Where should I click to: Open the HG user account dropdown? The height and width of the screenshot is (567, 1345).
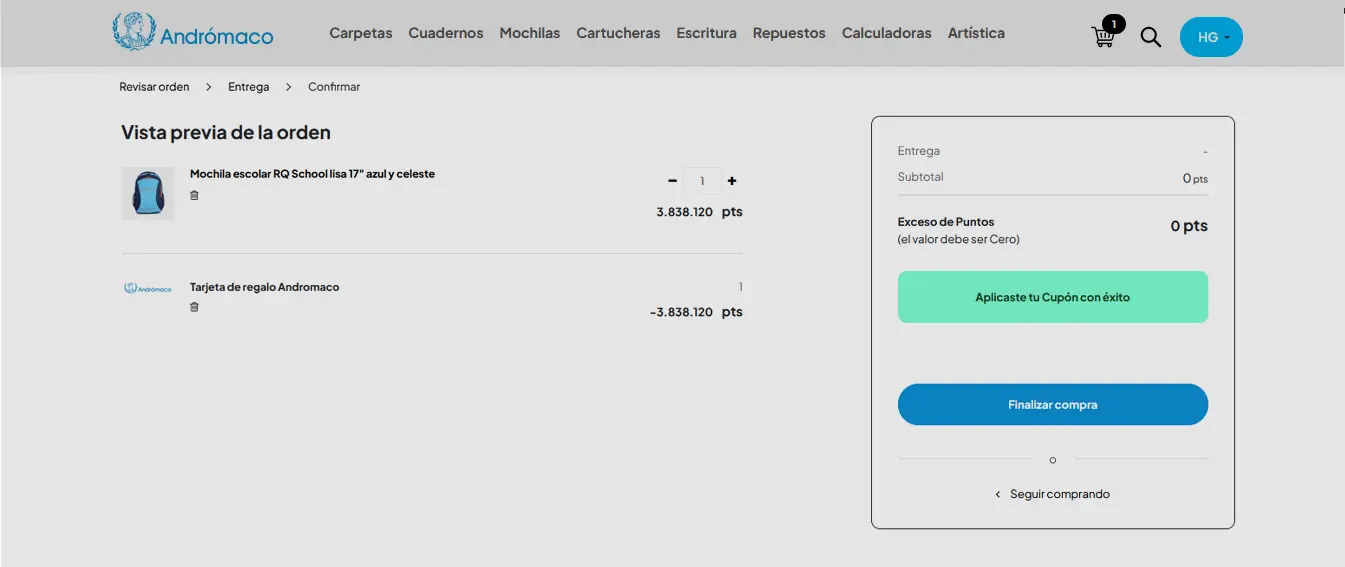pyautogui.click(x=1211, y=37)
